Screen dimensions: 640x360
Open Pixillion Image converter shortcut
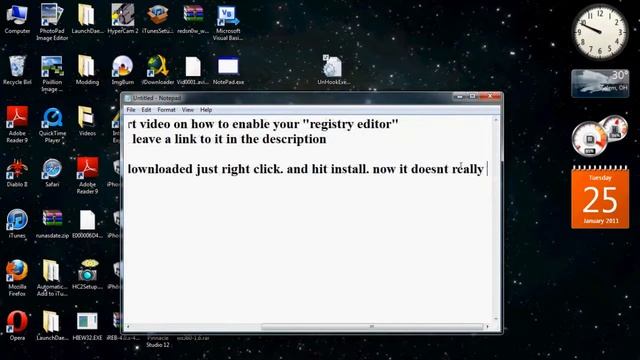coord(52,73)
